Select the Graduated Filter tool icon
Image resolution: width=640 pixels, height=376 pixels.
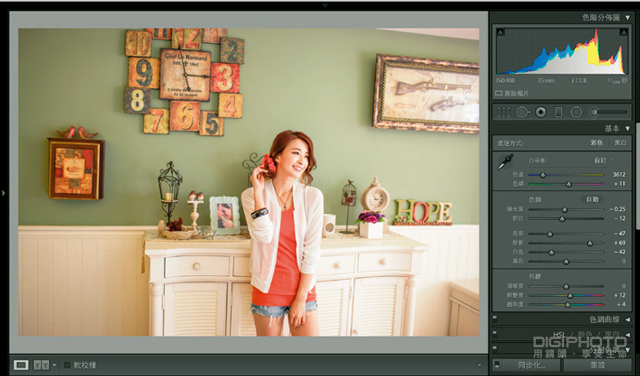[559, 112]
